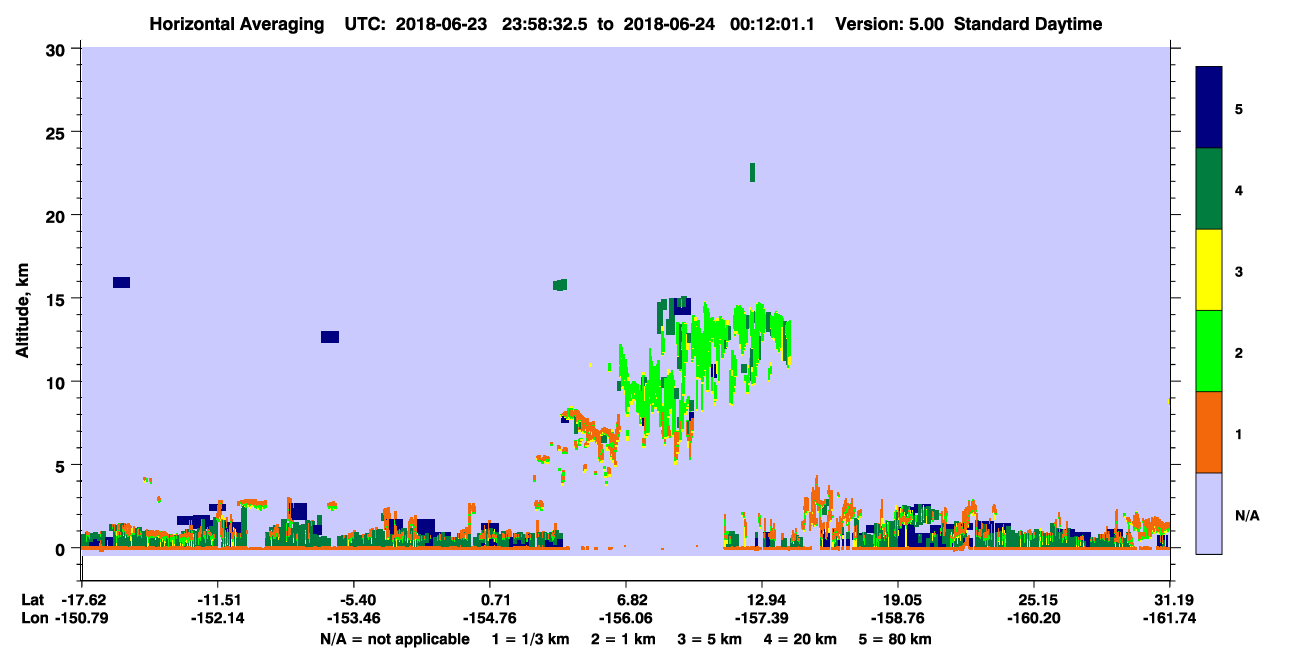Click the isolated green feature near 22 km altitude

(752, 172)
